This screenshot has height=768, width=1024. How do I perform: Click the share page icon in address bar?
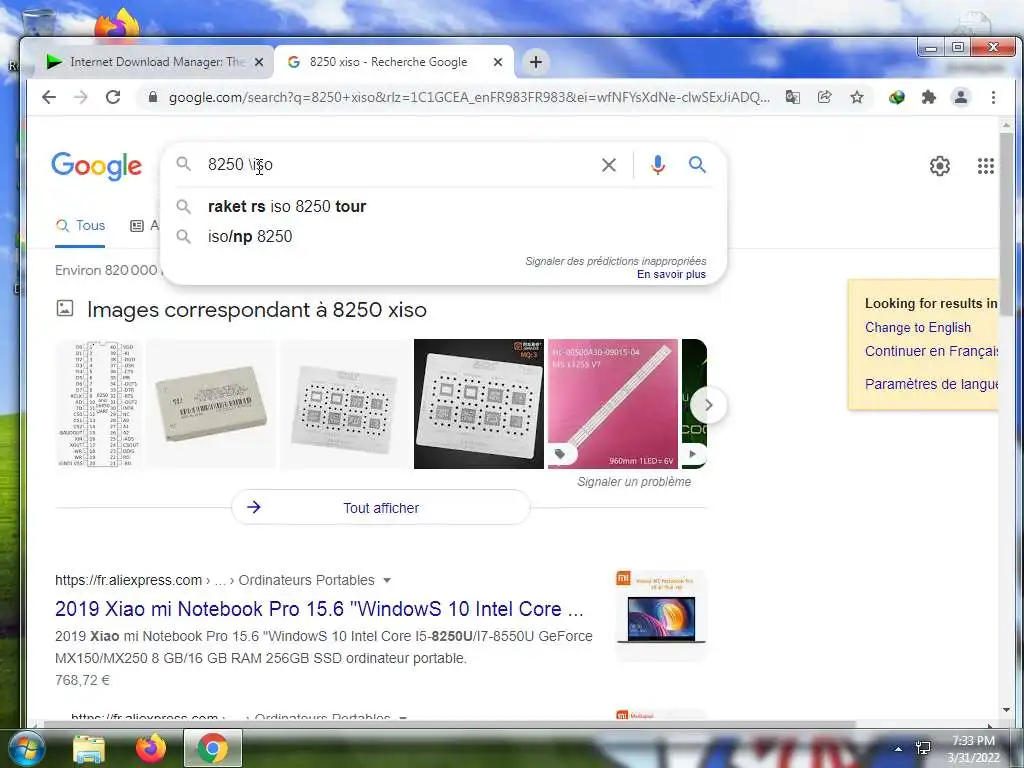825,97
